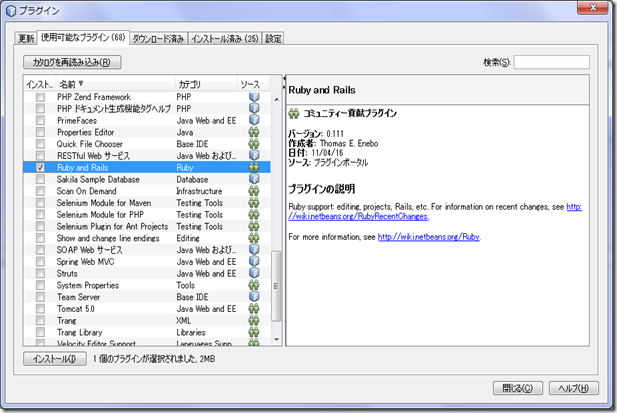Screen dimensions: 617x413
Task: Click the community icon in the Selenium Module for PHP row
Action: pos(254,214)
